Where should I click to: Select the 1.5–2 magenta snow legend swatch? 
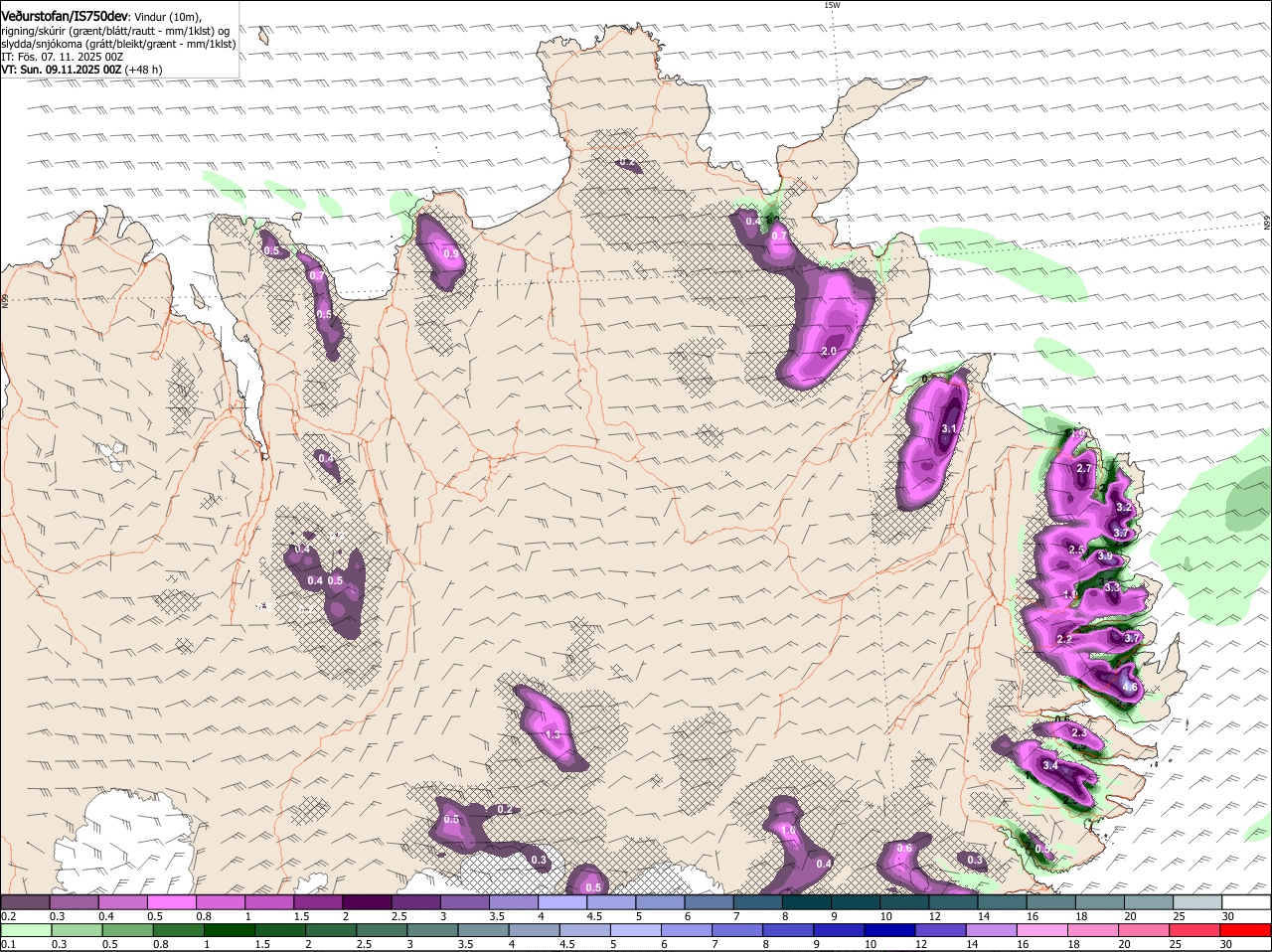click(318, 901)
